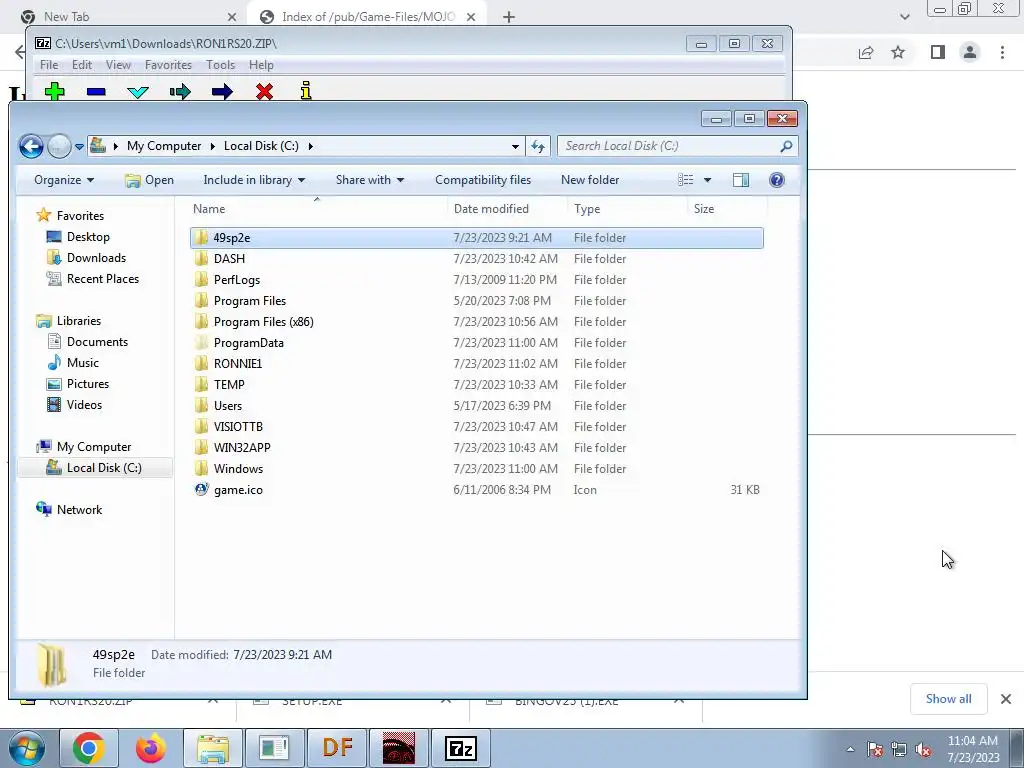Click the red X Delete icon in 7-Zip
This screenshot has height=768, width=1024.
click(x=264, y=91)
